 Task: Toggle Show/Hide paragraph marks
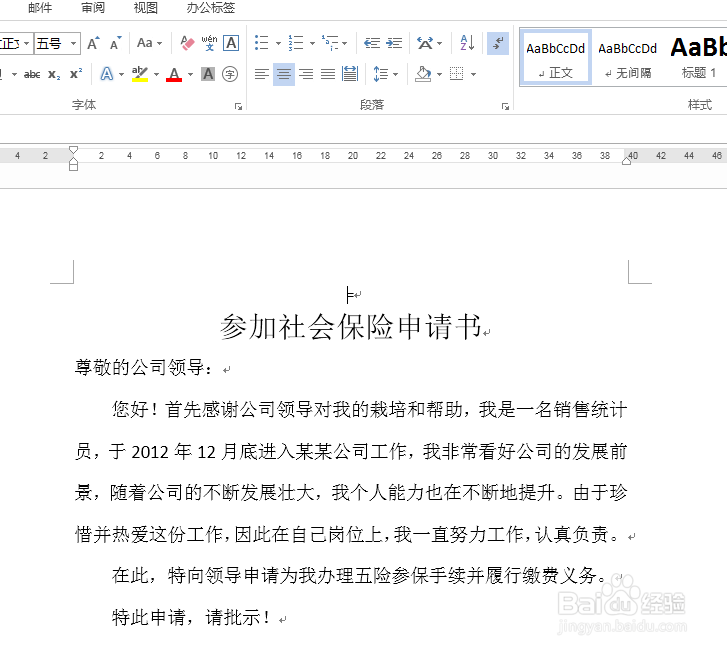click(x=498, y=44)
